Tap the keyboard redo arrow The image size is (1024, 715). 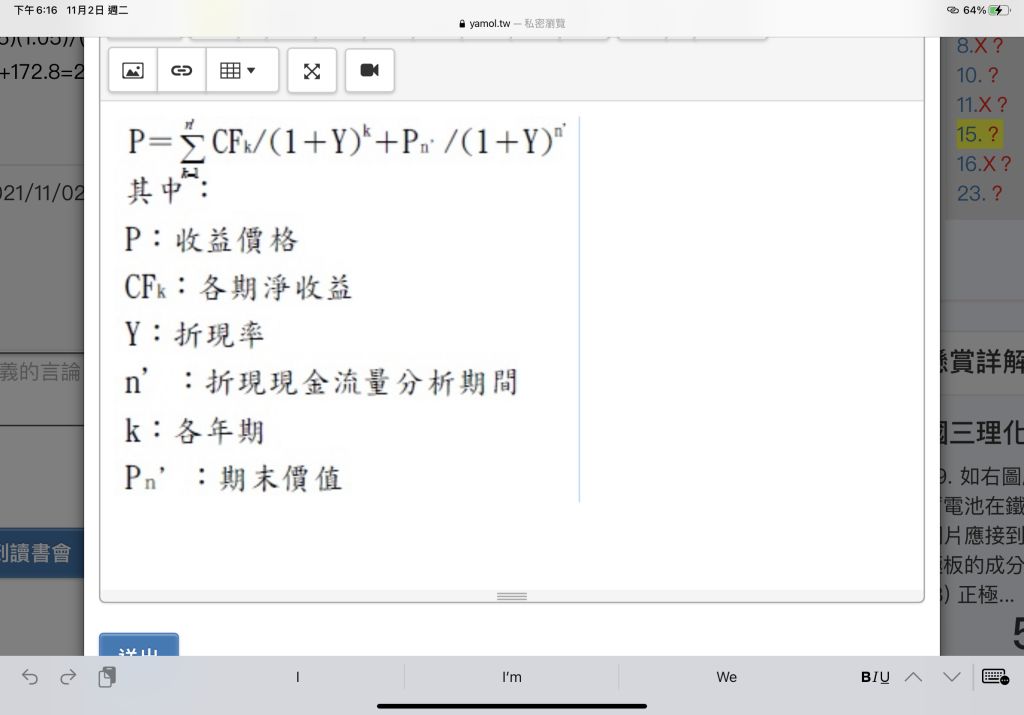click(x=68, y=677)
